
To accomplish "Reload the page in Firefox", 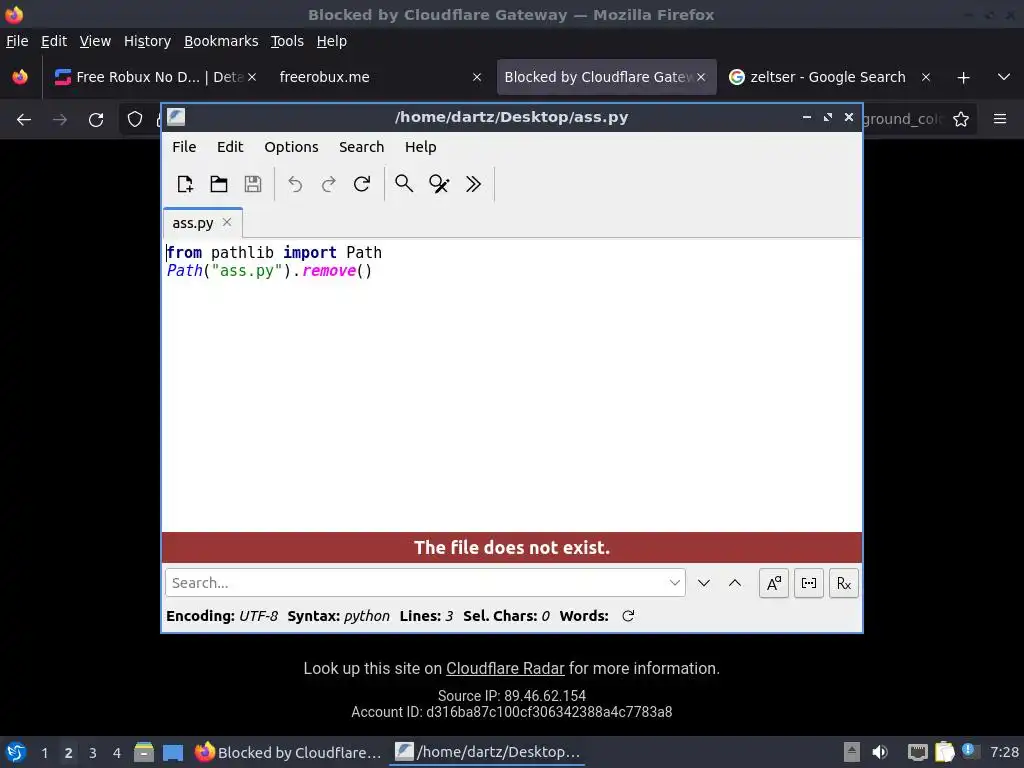I will coord(96,120).
